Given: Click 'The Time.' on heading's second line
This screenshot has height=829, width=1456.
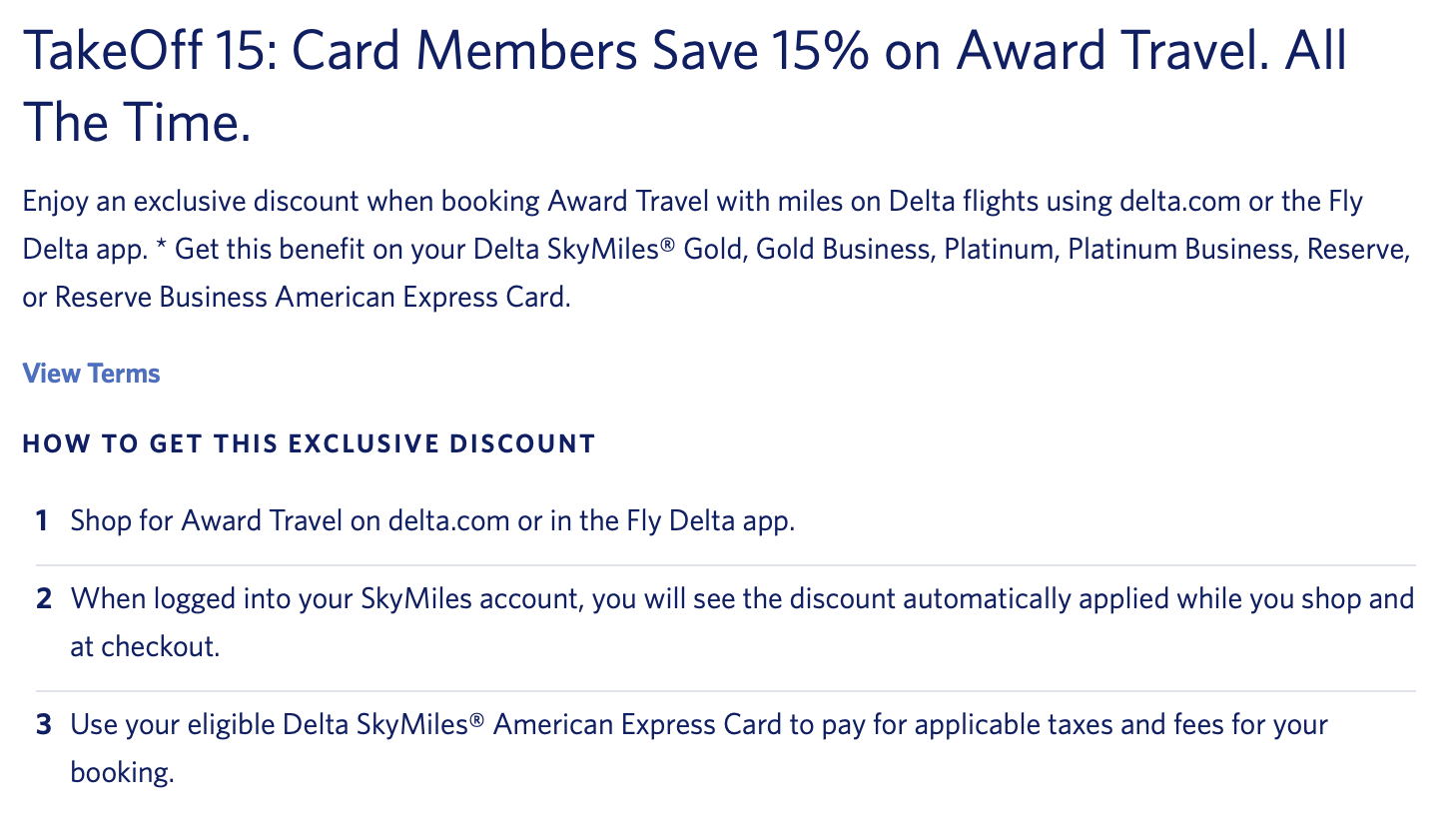Looking at the screenshot, I should (137, 123).
